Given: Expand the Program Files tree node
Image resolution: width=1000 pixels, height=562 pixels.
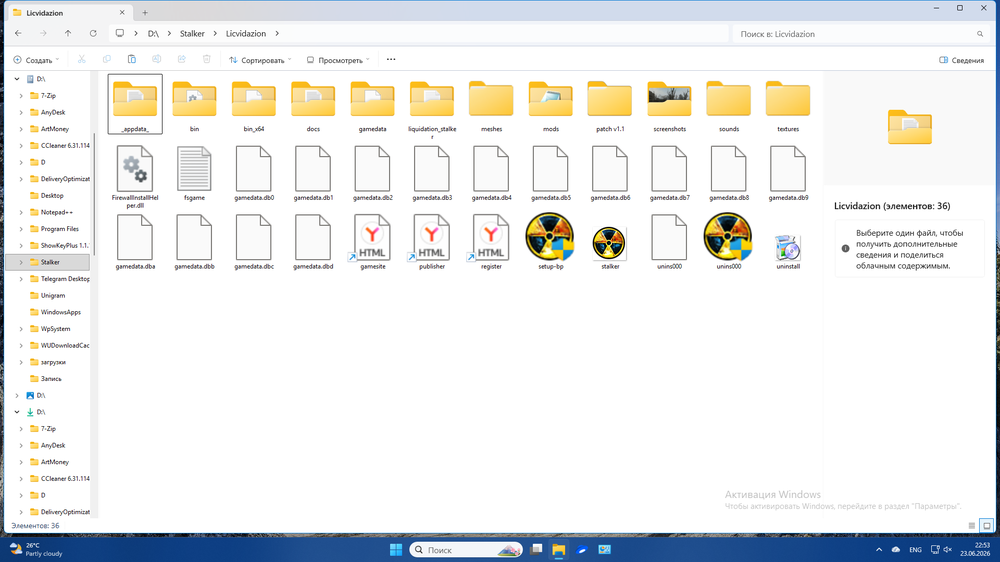Looking at the screenshot, I should tap(21, 229).
